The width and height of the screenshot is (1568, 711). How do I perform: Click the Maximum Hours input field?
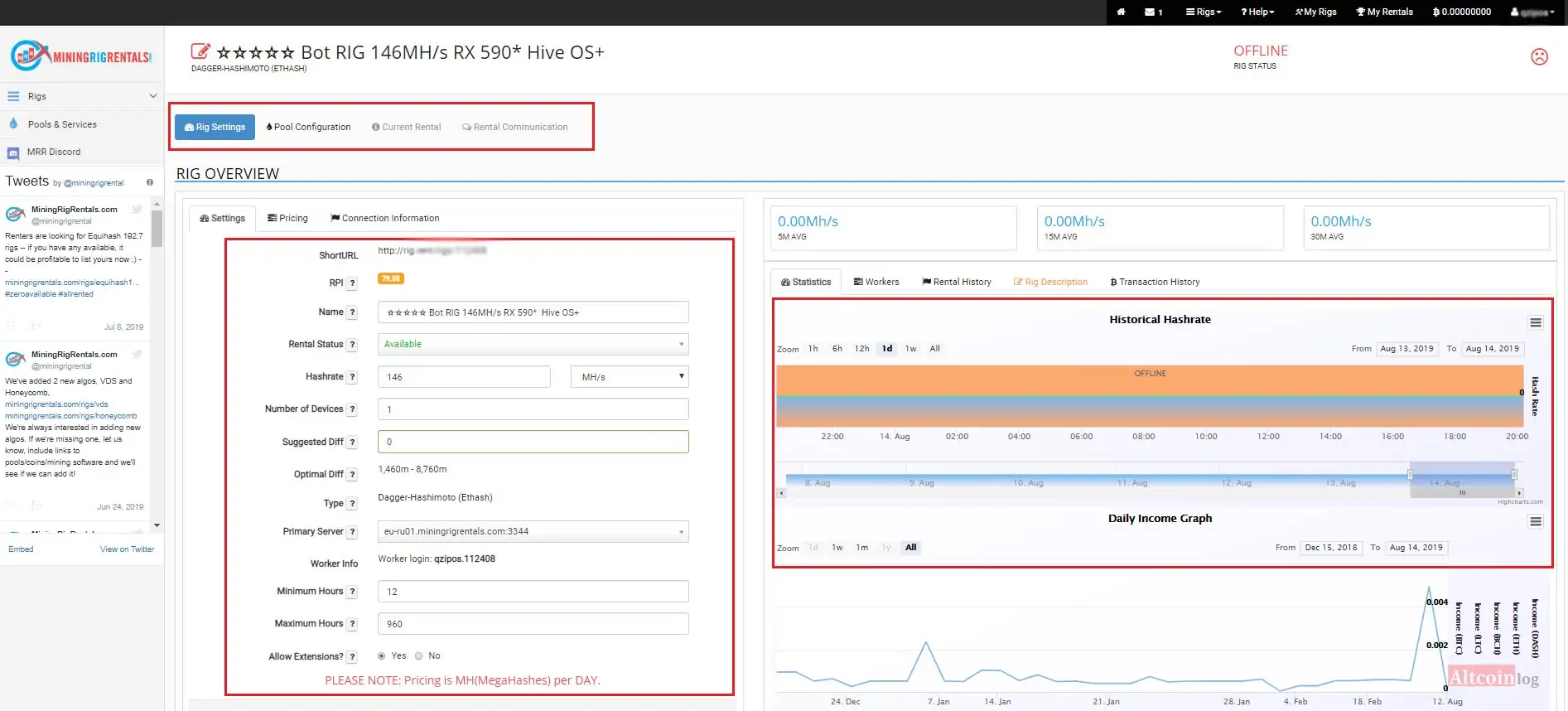point(533,624)
